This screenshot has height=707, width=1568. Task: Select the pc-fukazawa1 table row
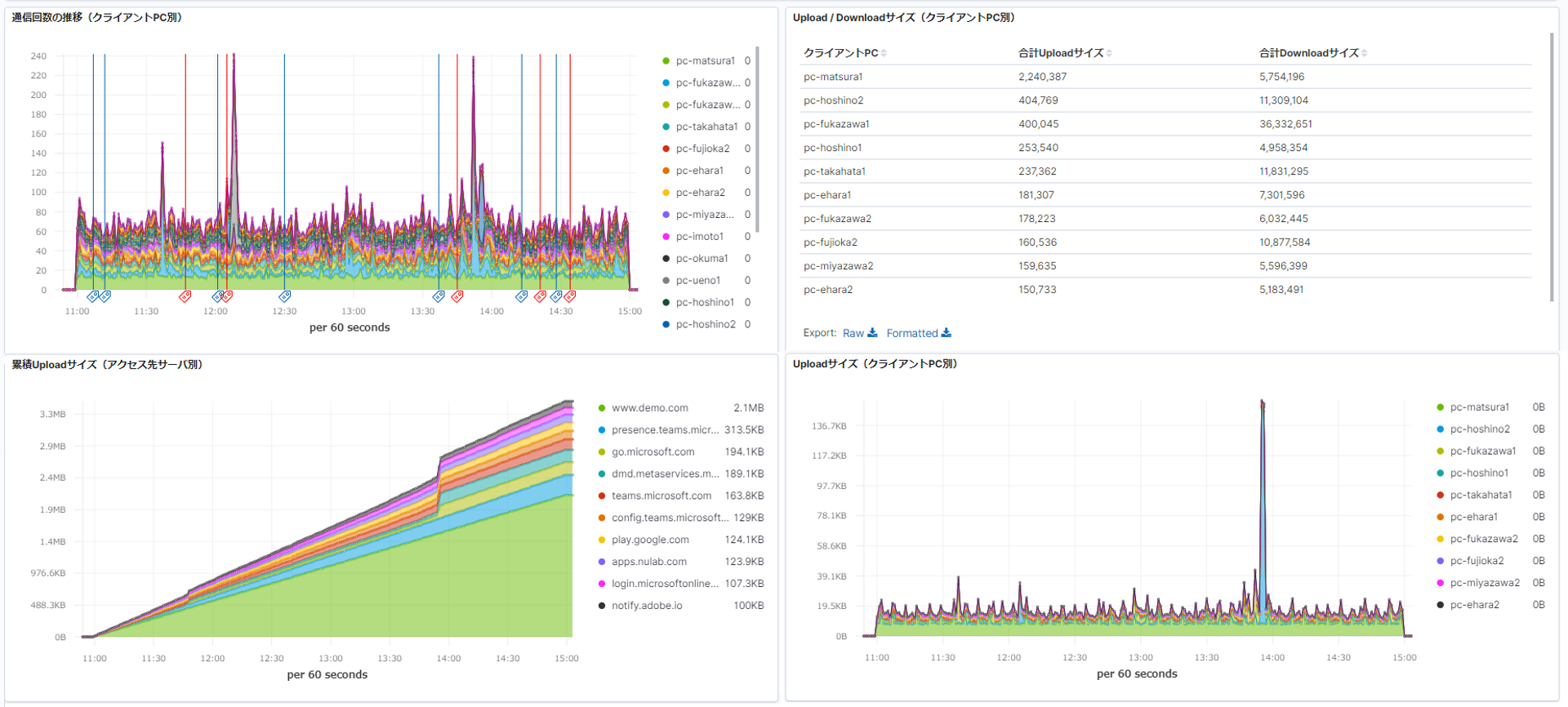click(x=1165, y=124)
